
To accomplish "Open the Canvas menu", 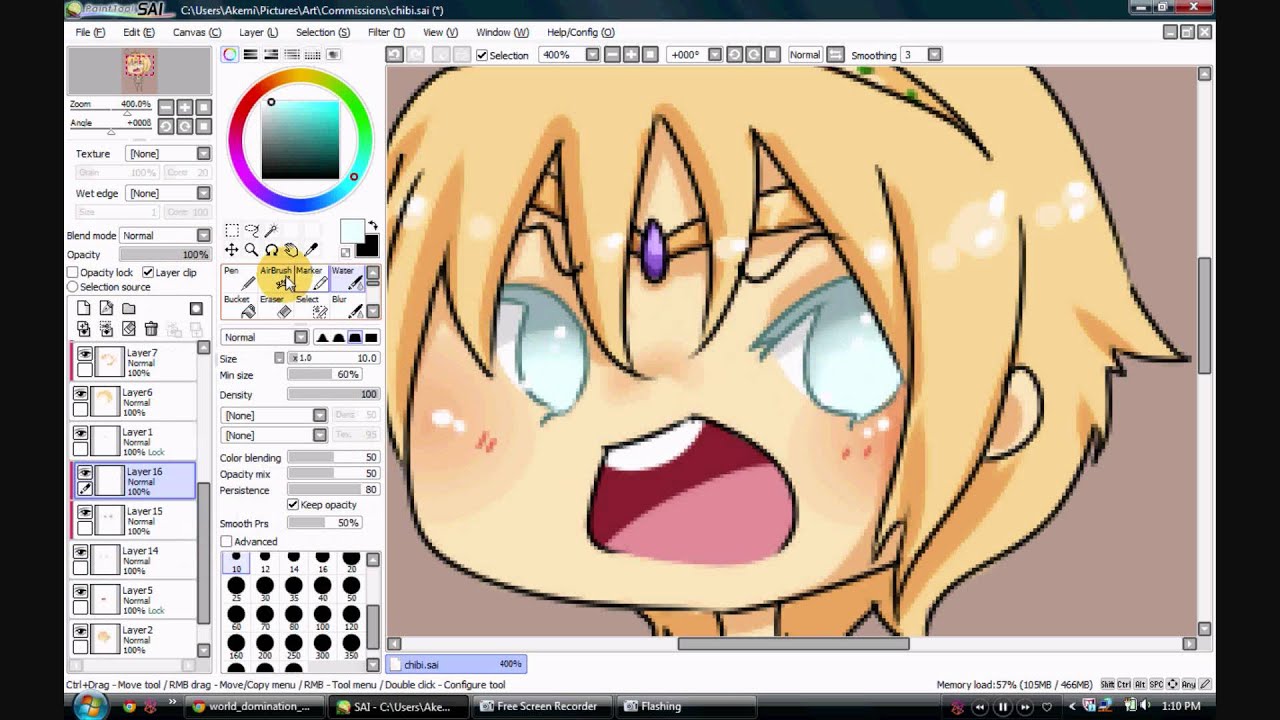I will (197, 32).
